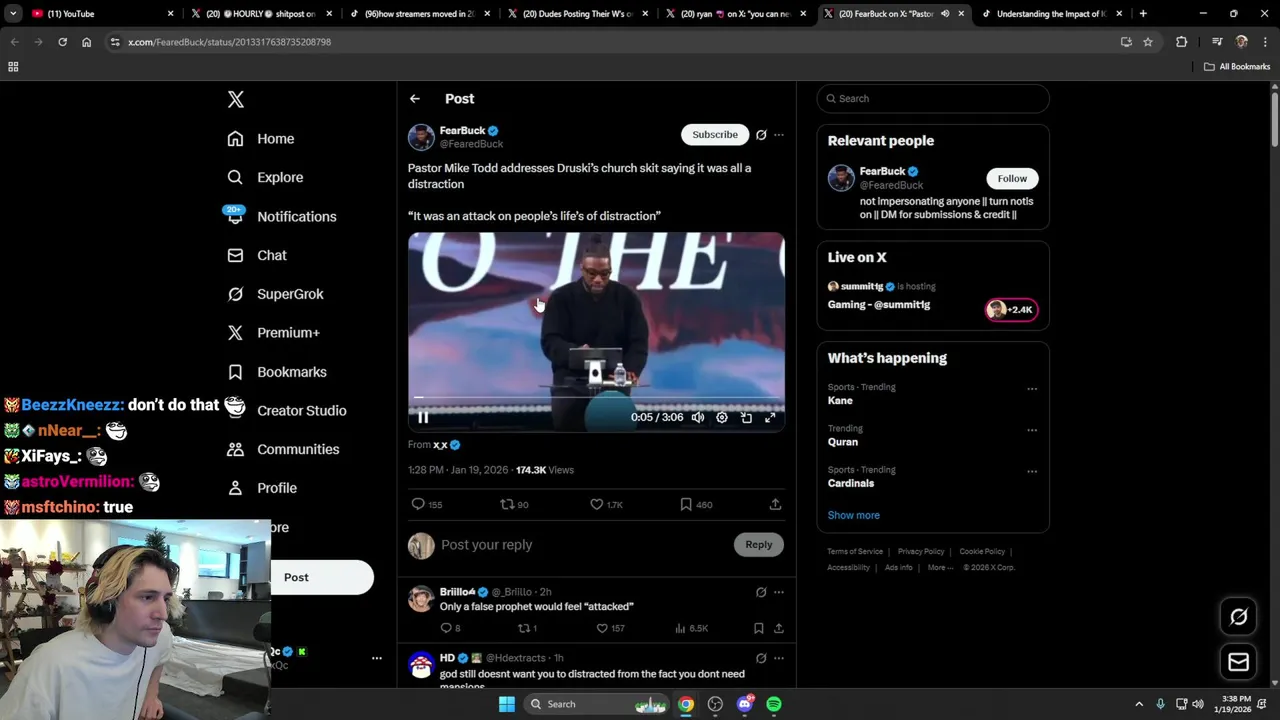Viewport: 1280px width, 720px height.
Task: Open a new browser tab
Action: coord(1143,14)
